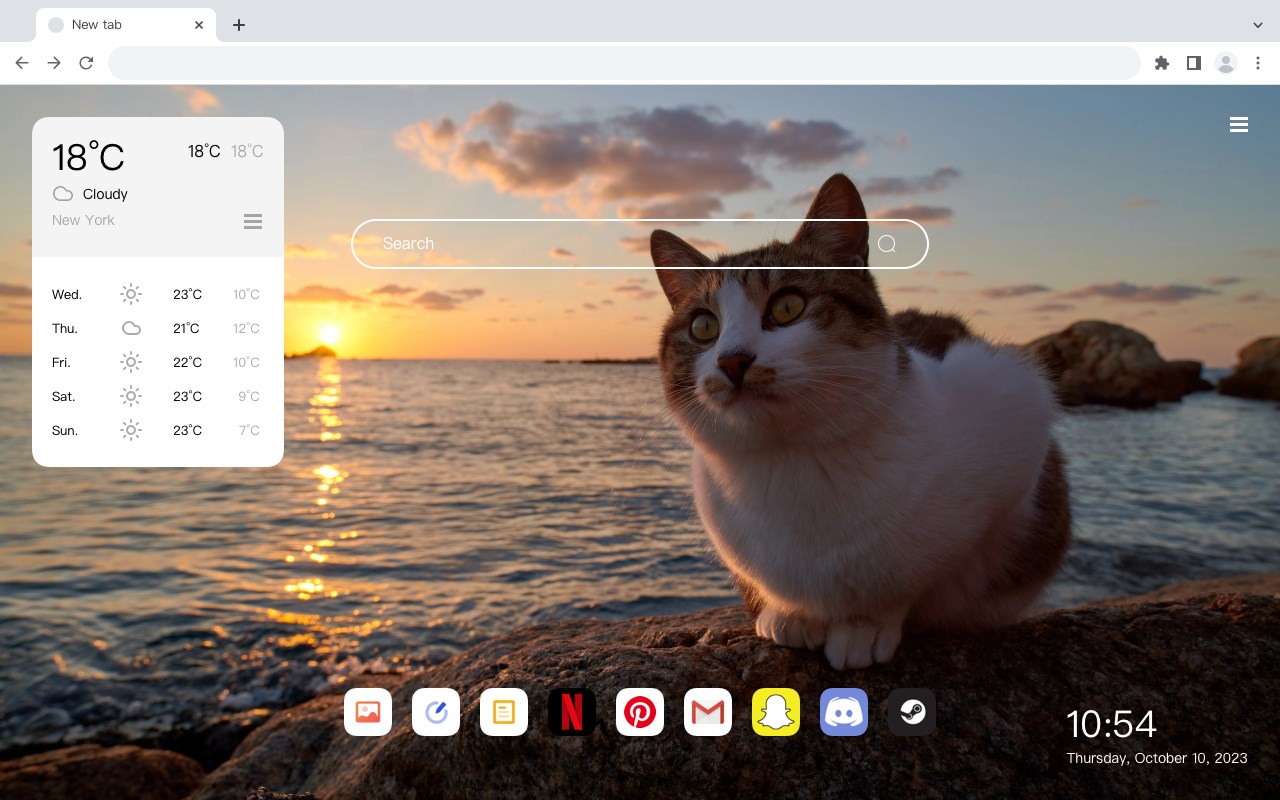This screenshot has height=800, width=1280.
Task: Click the sun icon in the Sat. row
Action: point(131,396)
